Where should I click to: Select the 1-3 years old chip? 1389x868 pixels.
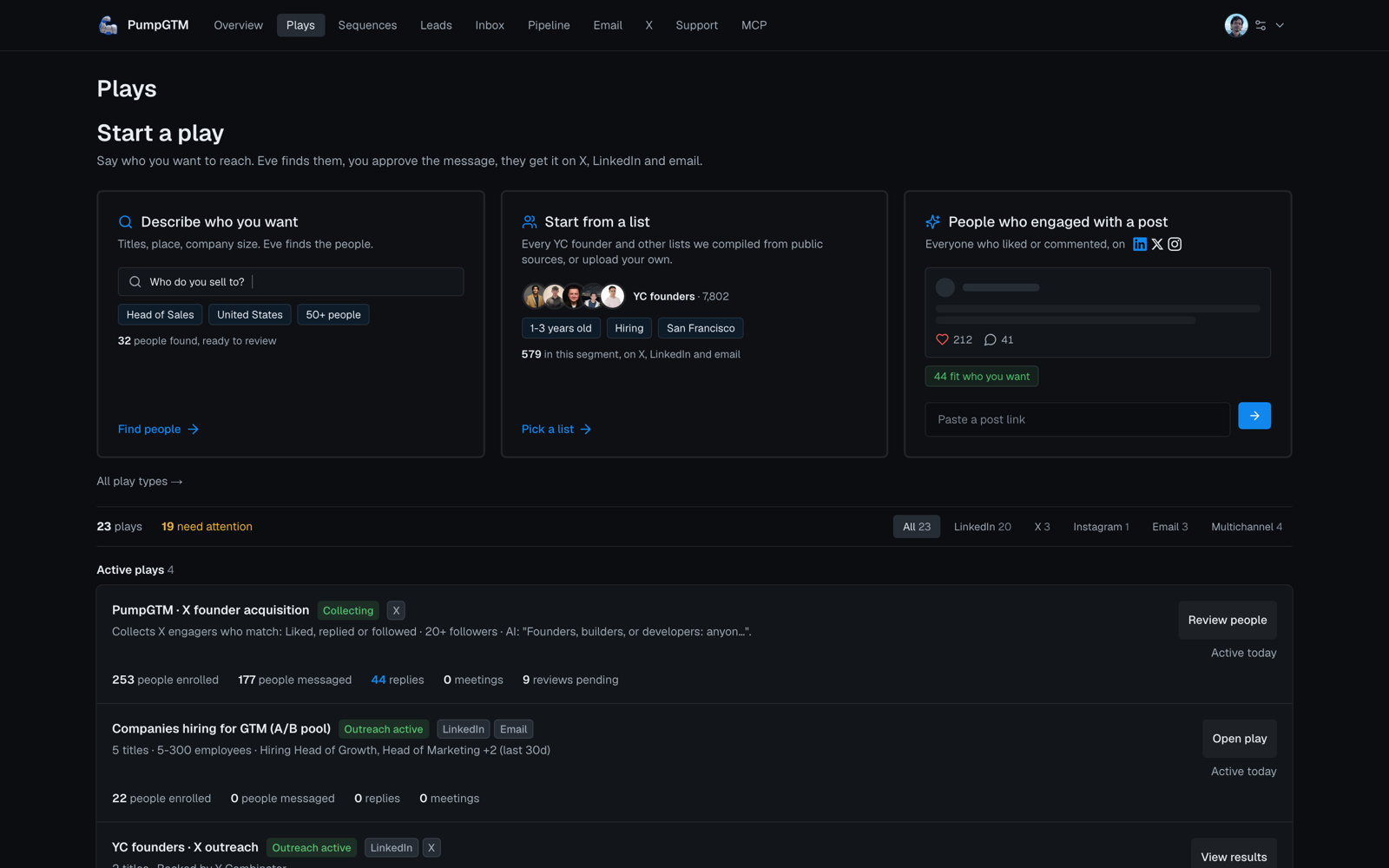pyautogui.click(x=561, y=328)
